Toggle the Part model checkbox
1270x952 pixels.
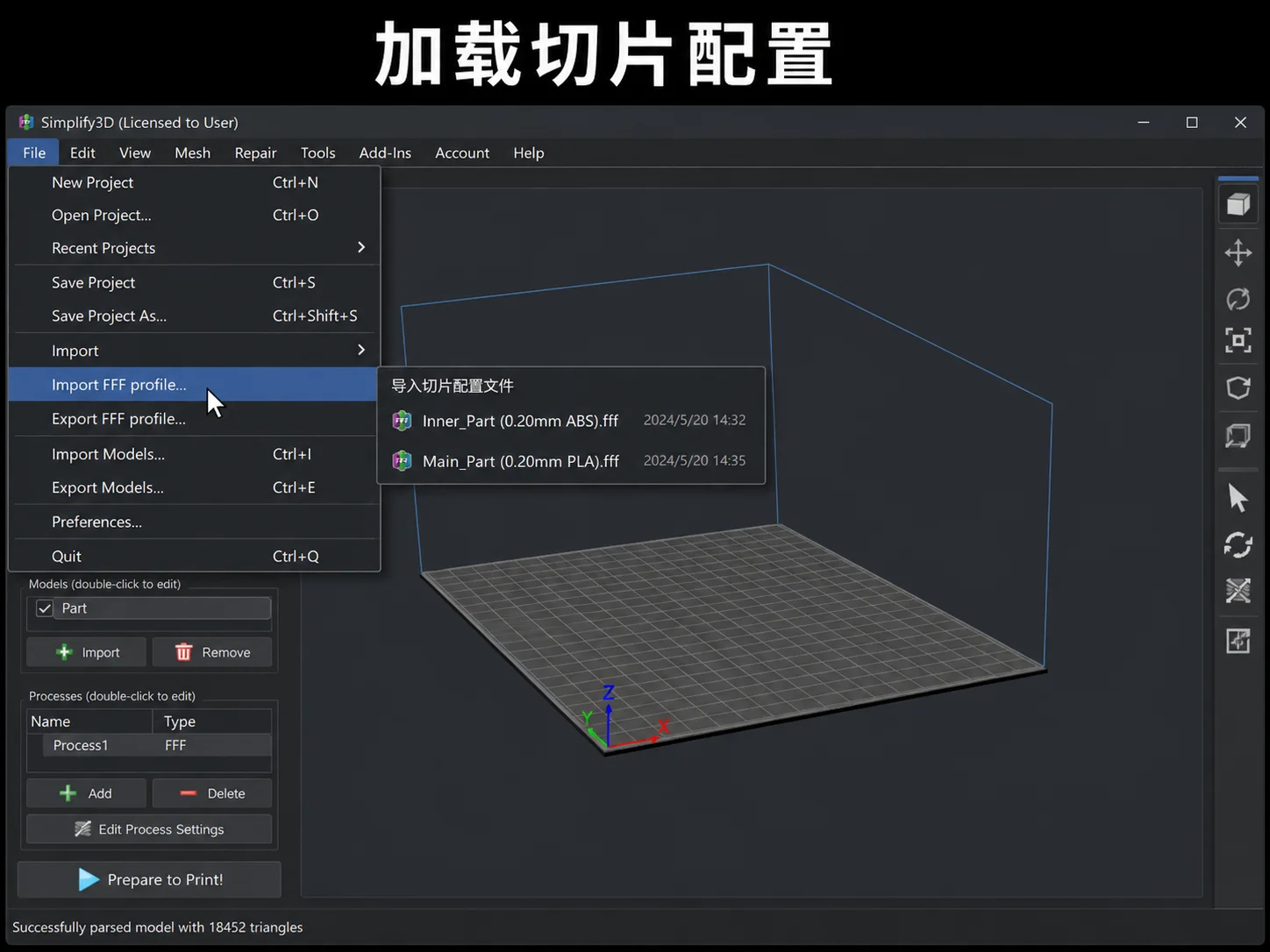[x=44, y=608]
